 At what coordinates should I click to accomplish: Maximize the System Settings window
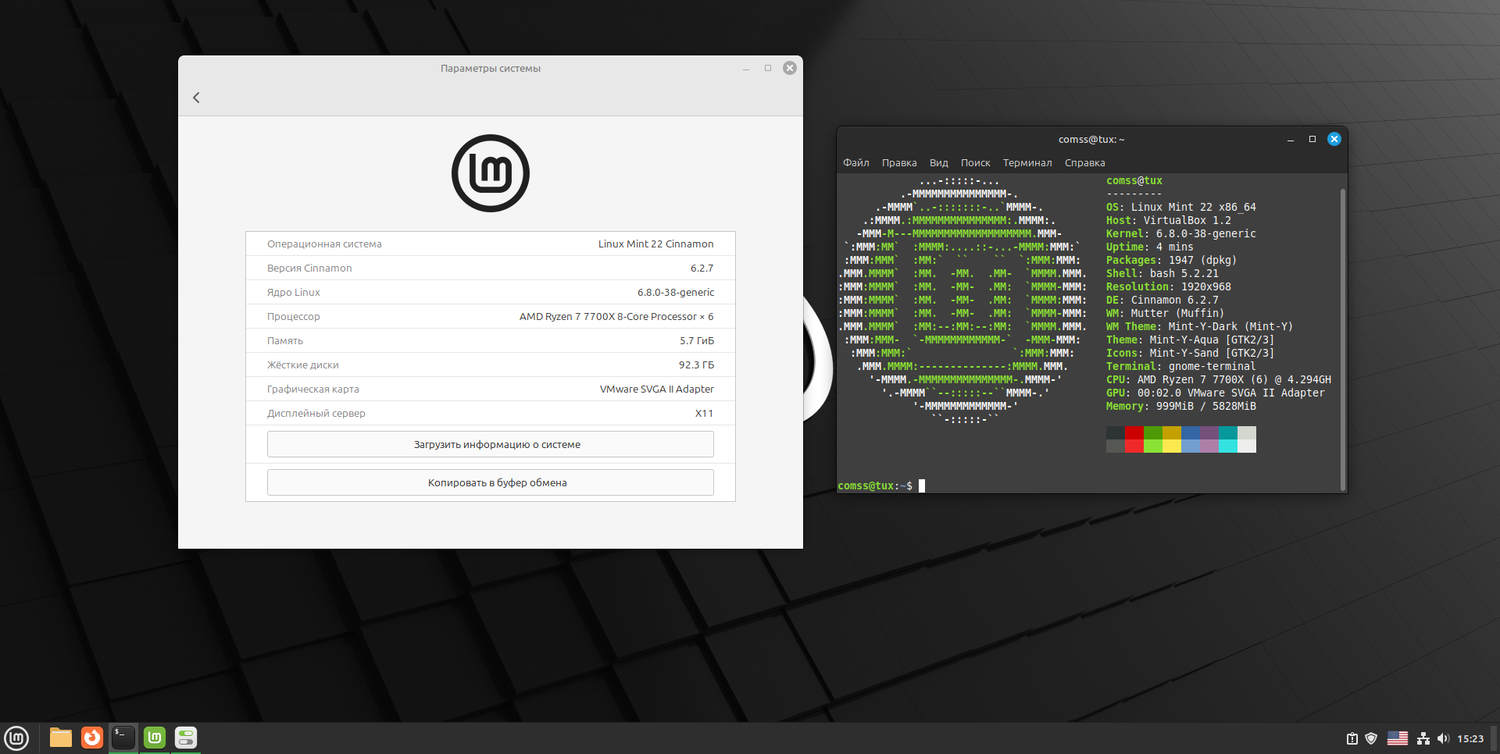pos(768,68)
